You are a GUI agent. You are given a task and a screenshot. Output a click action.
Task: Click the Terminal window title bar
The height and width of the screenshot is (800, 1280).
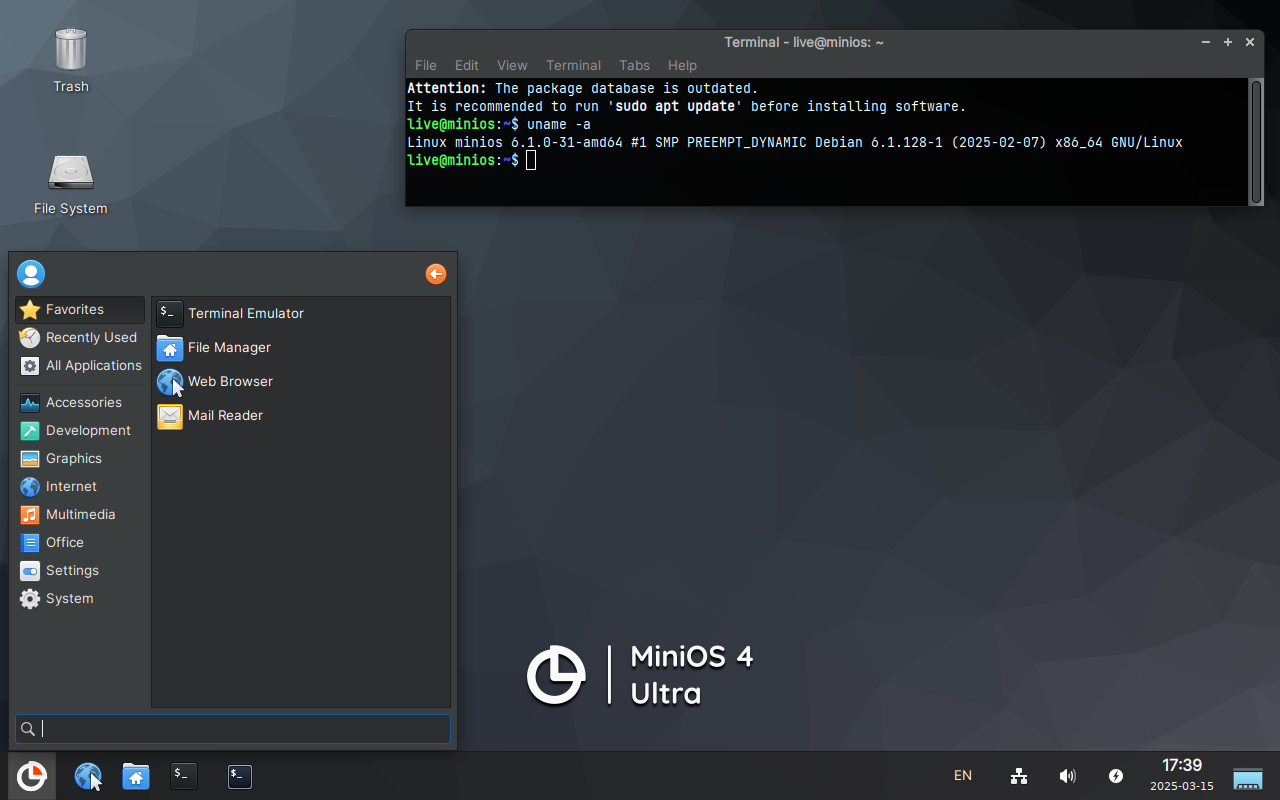coord(803,42)
